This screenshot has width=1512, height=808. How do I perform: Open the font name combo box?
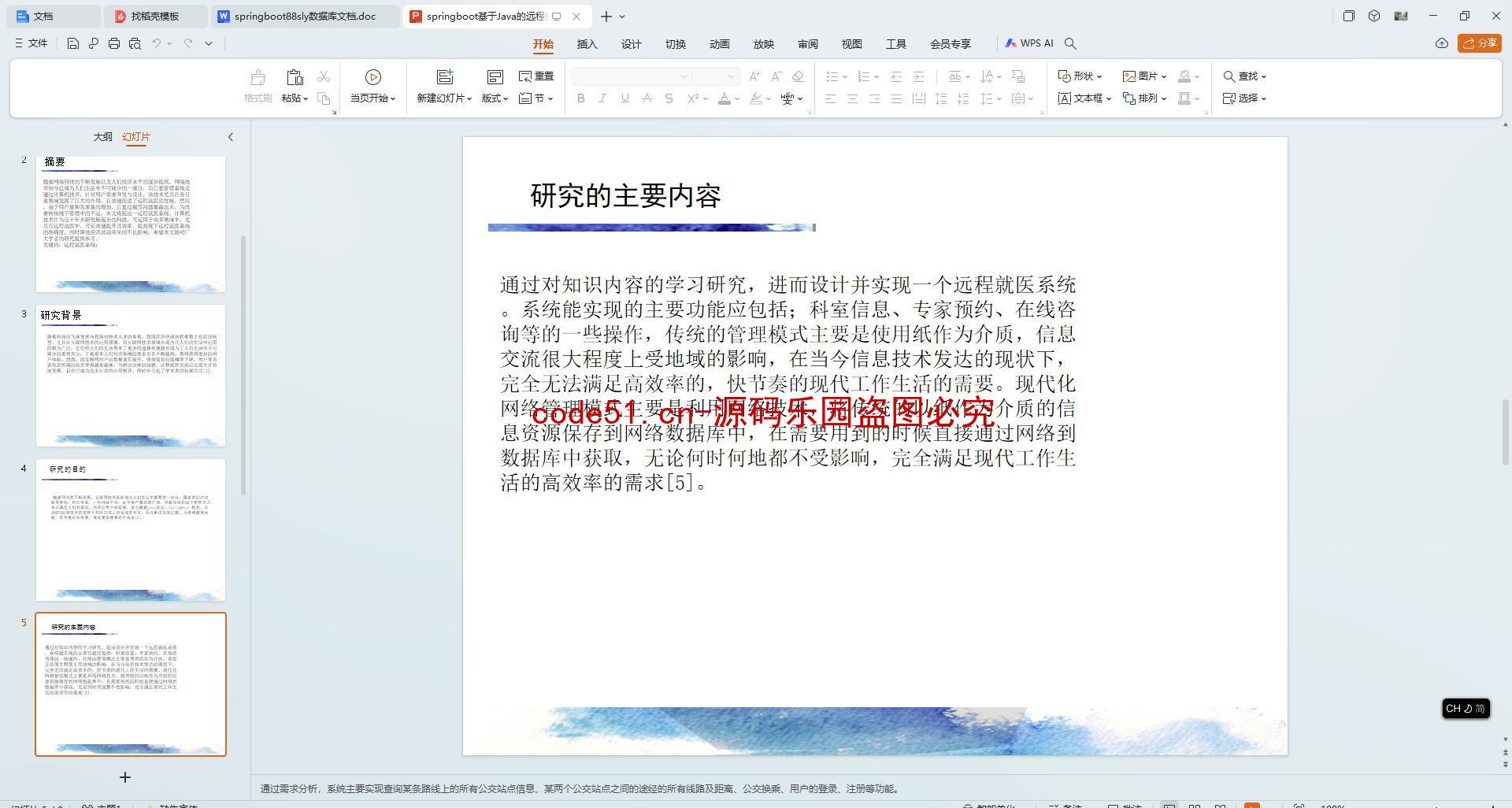click(x=632, y=76)
